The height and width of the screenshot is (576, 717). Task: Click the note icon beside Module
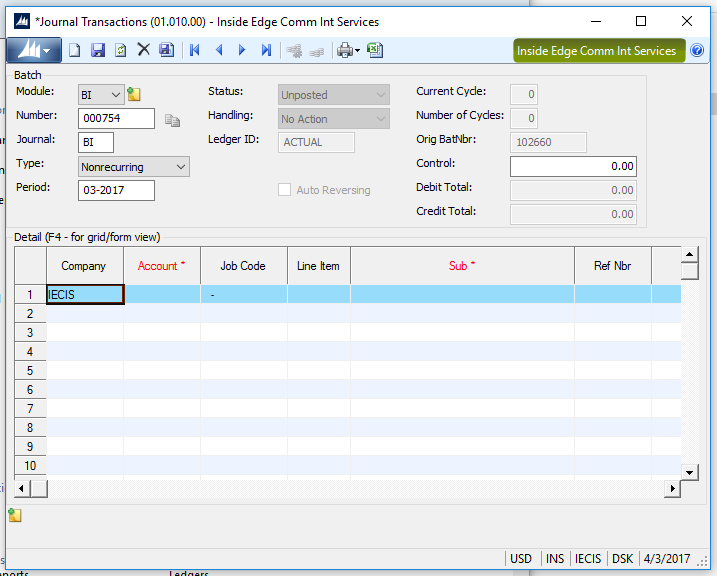pos(134,95)
